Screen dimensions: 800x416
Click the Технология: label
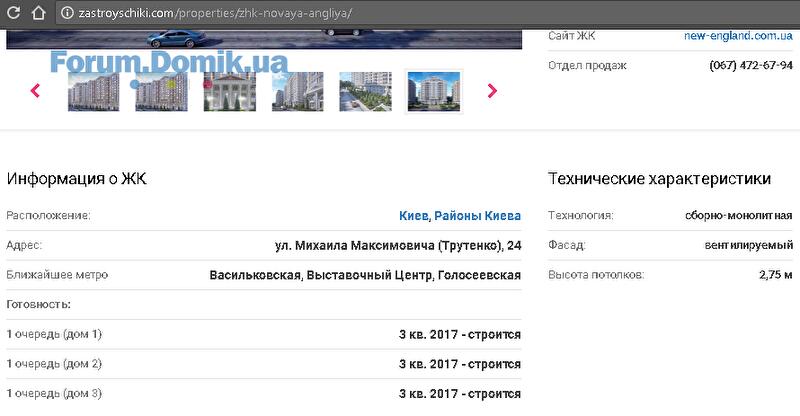click(581, 215)
